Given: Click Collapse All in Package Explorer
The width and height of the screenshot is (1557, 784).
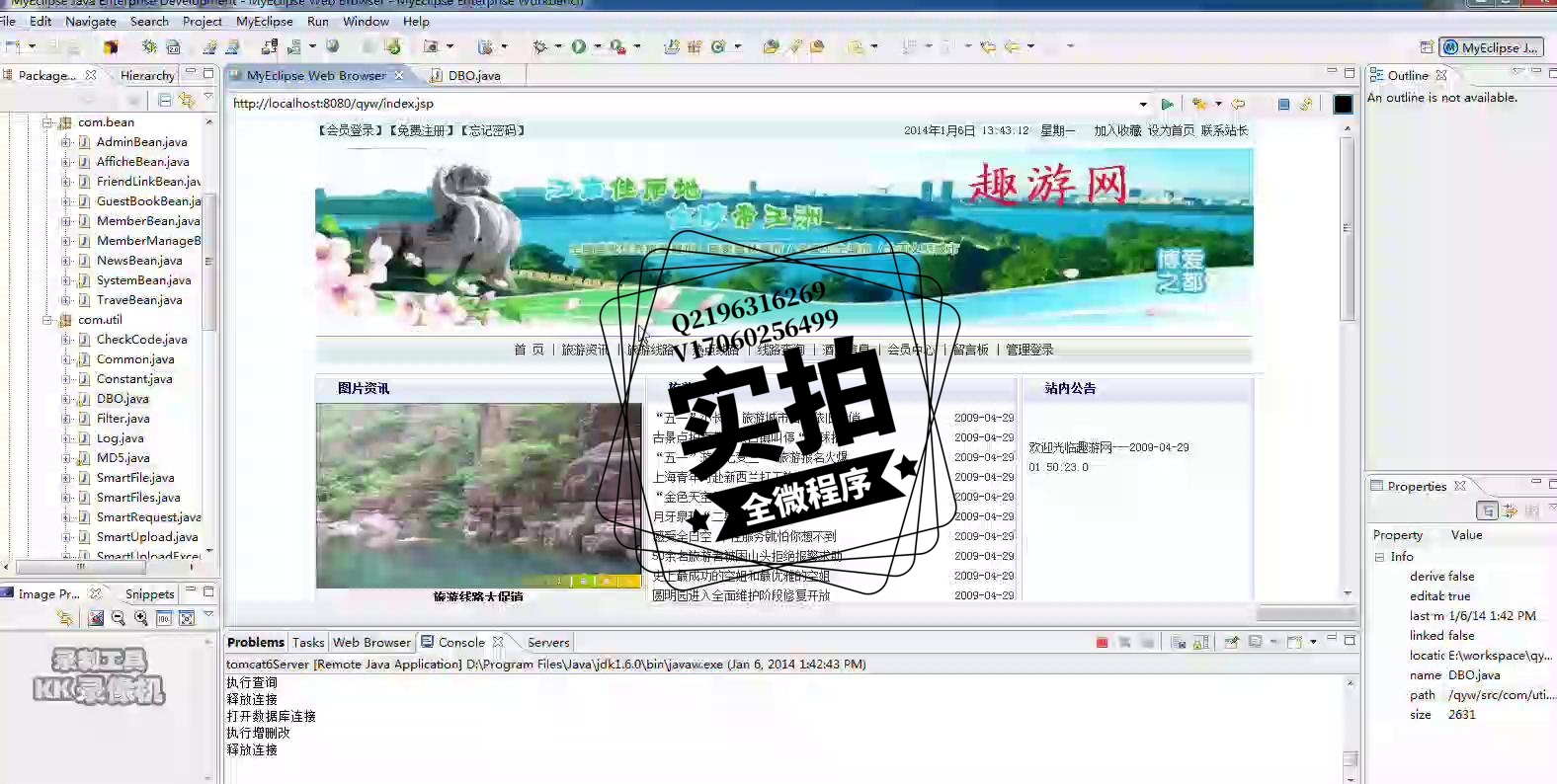Looking at the screenshot, I should [165, 100].
